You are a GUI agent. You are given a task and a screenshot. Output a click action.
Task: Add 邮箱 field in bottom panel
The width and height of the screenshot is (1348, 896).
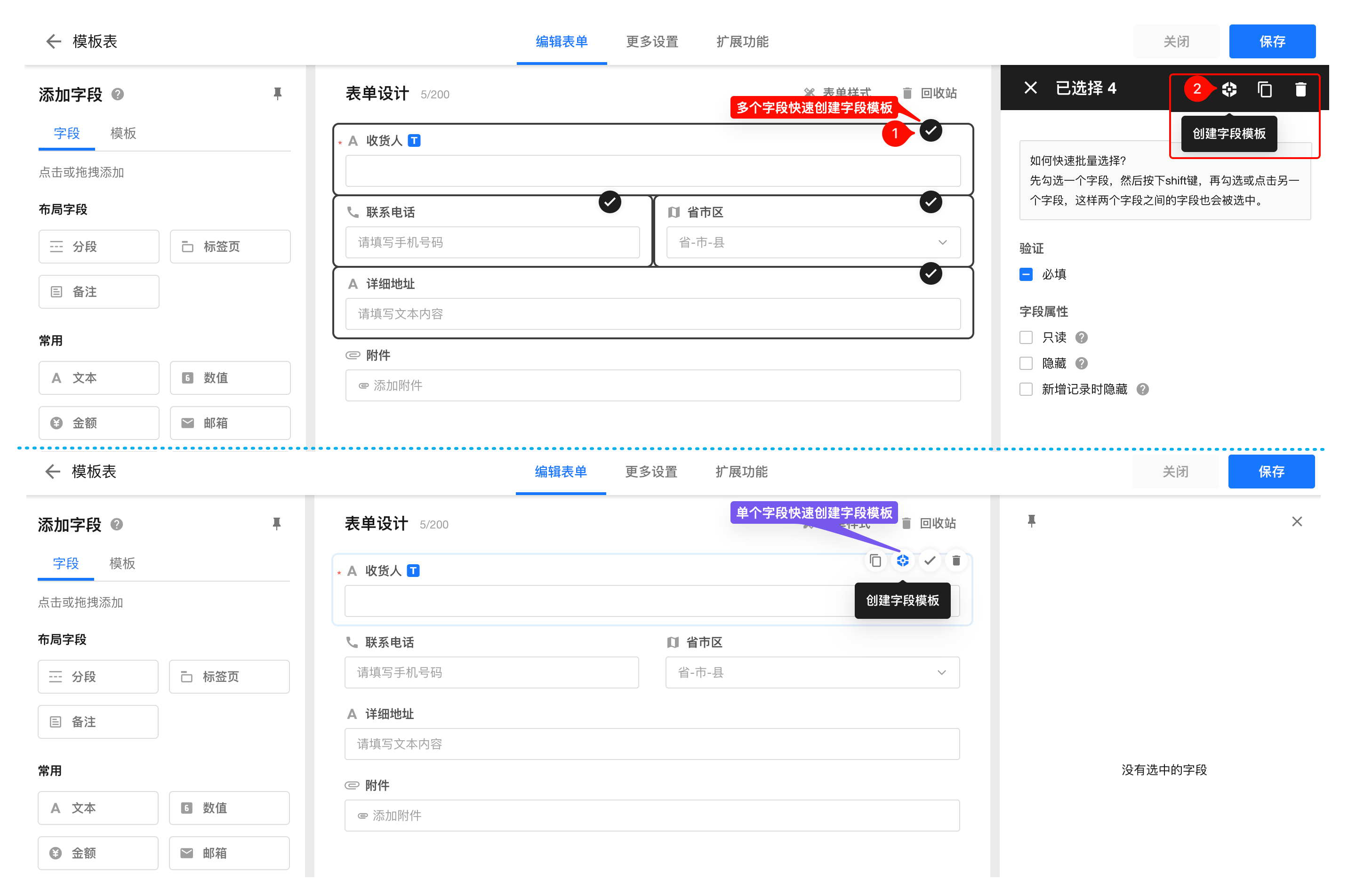229,853
